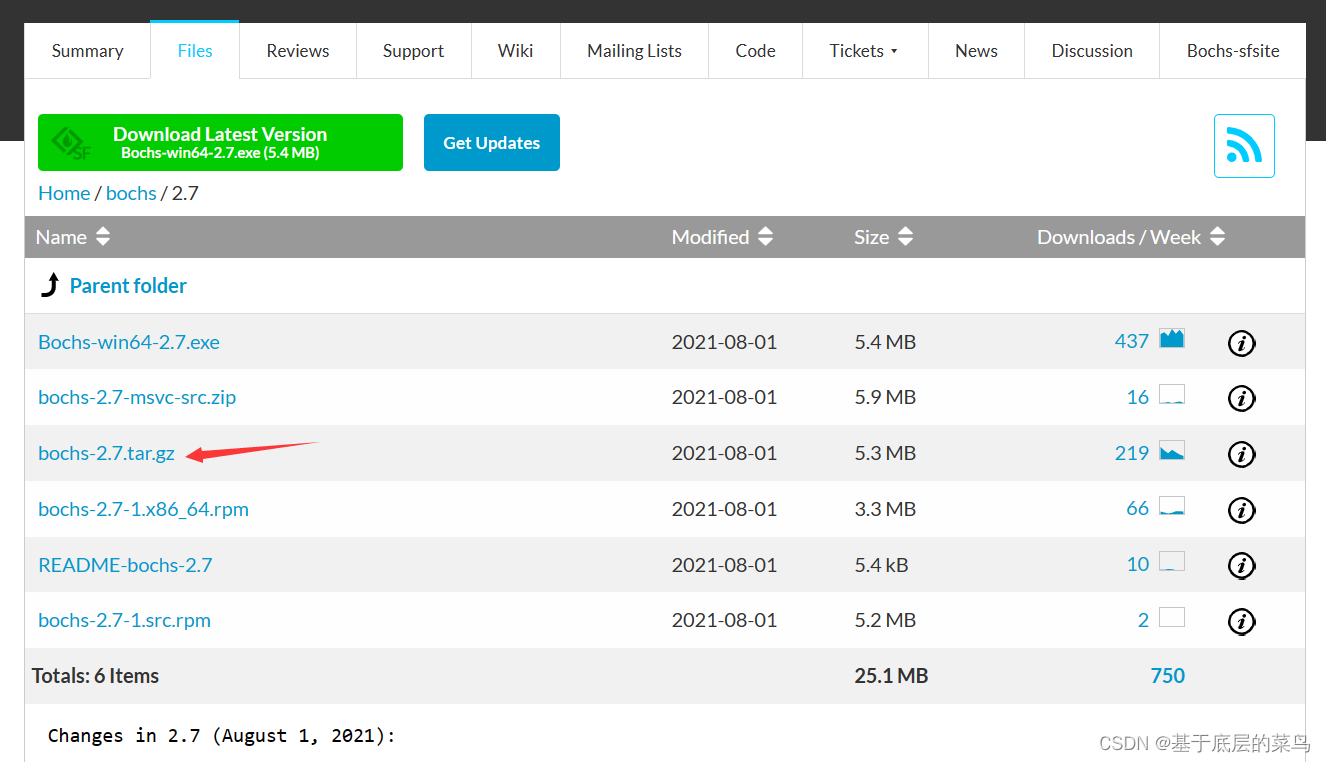Click the 66 weekly downloads count
1326x762 pixels.
point(1138,508)
